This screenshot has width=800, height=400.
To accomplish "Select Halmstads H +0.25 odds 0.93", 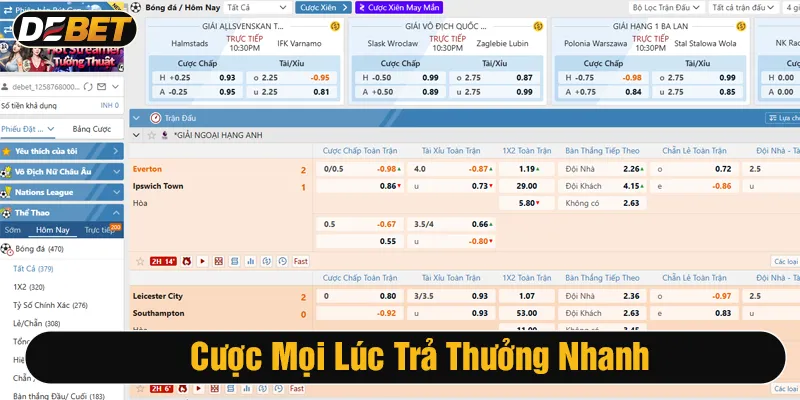I will [197, 78].
